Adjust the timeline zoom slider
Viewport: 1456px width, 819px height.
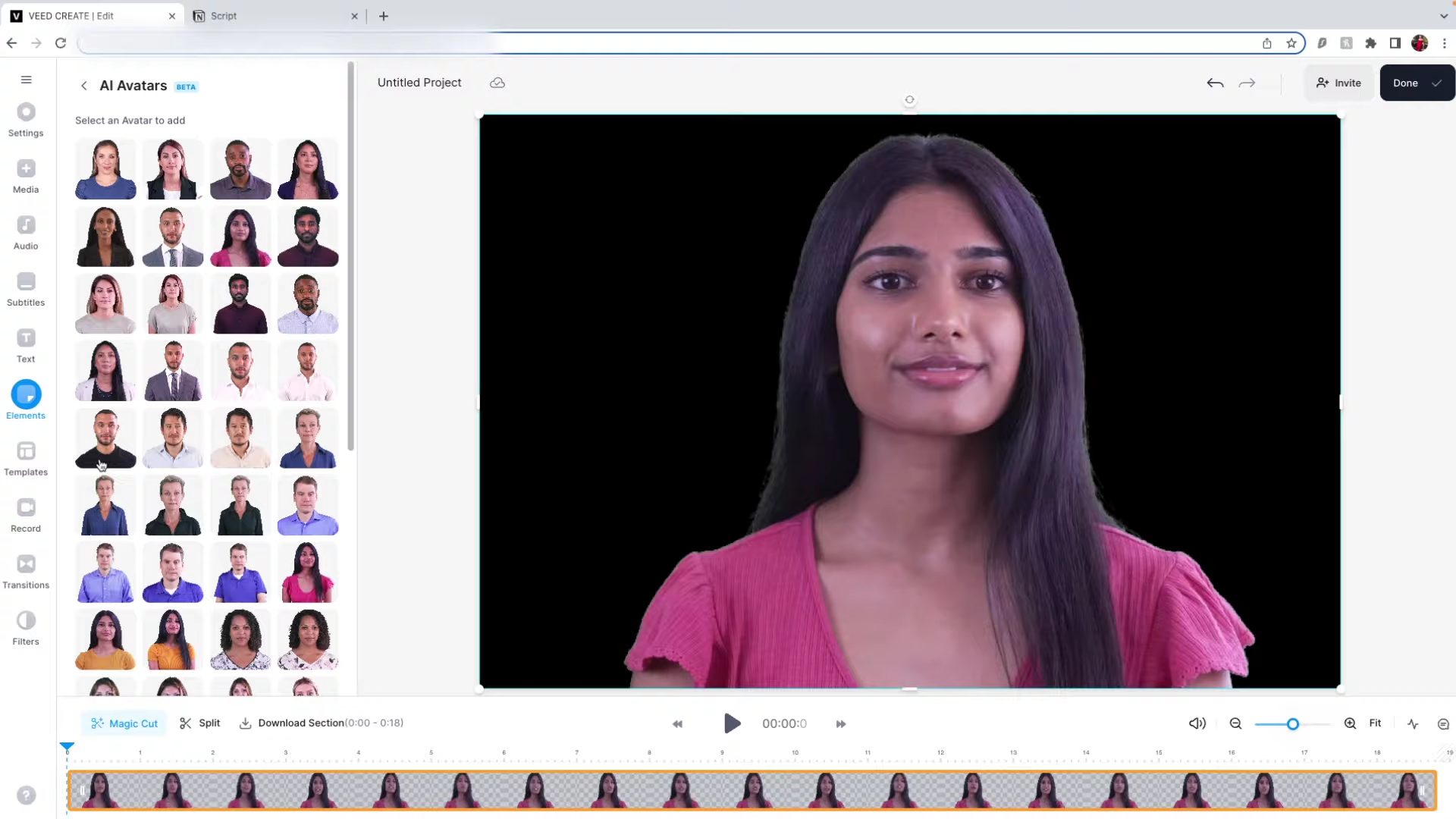[x=1292, y=723]
